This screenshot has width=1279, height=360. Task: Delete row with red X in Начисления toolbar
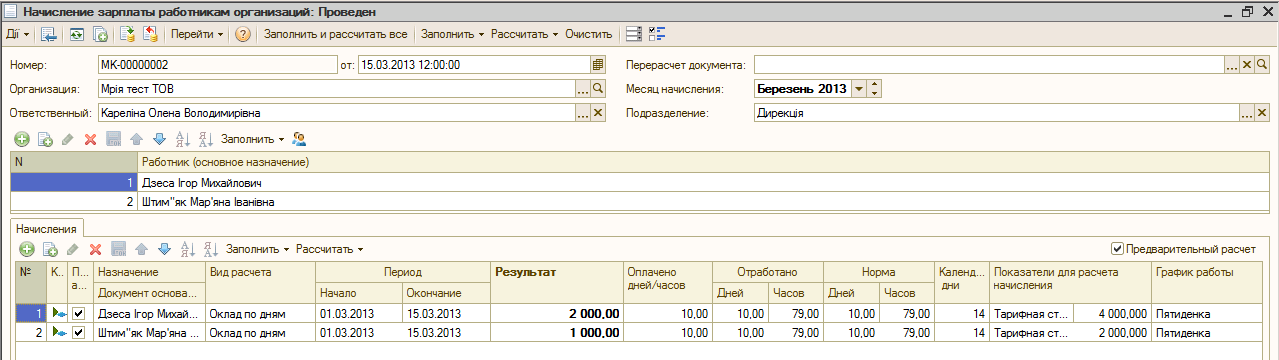[x=96, y=249]
